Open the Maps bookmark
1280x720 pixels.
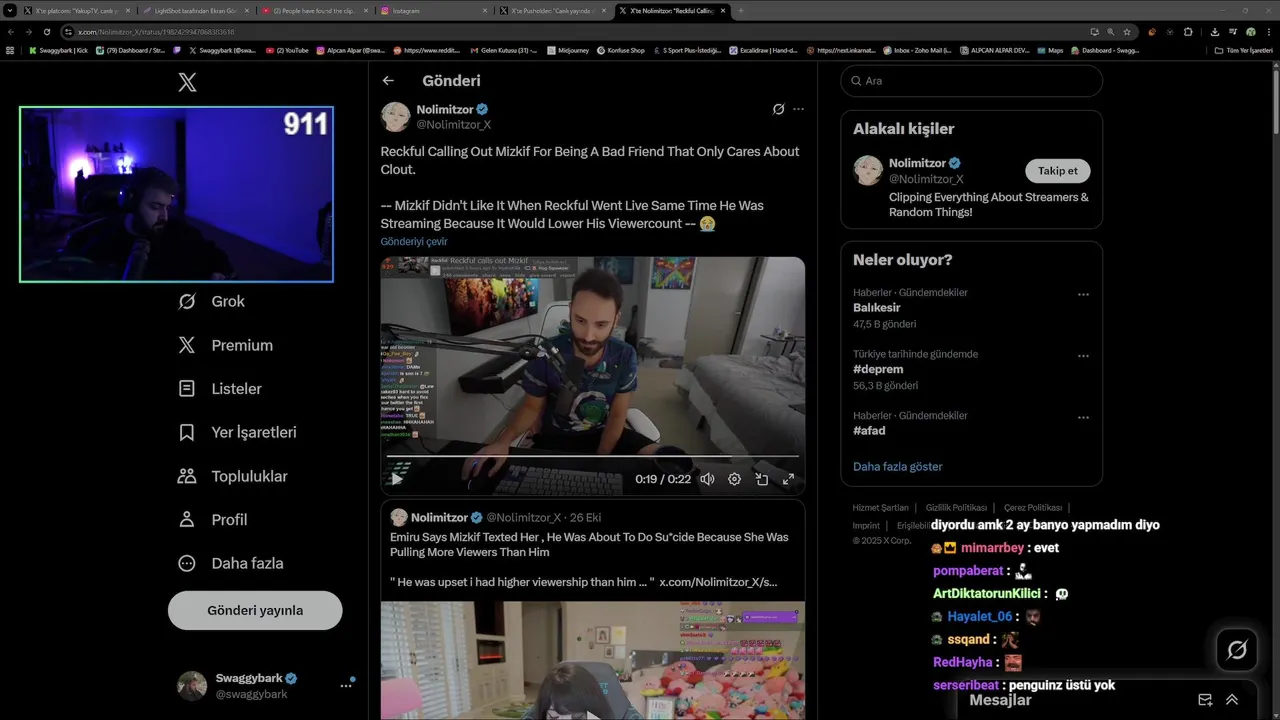(1050, 50)
